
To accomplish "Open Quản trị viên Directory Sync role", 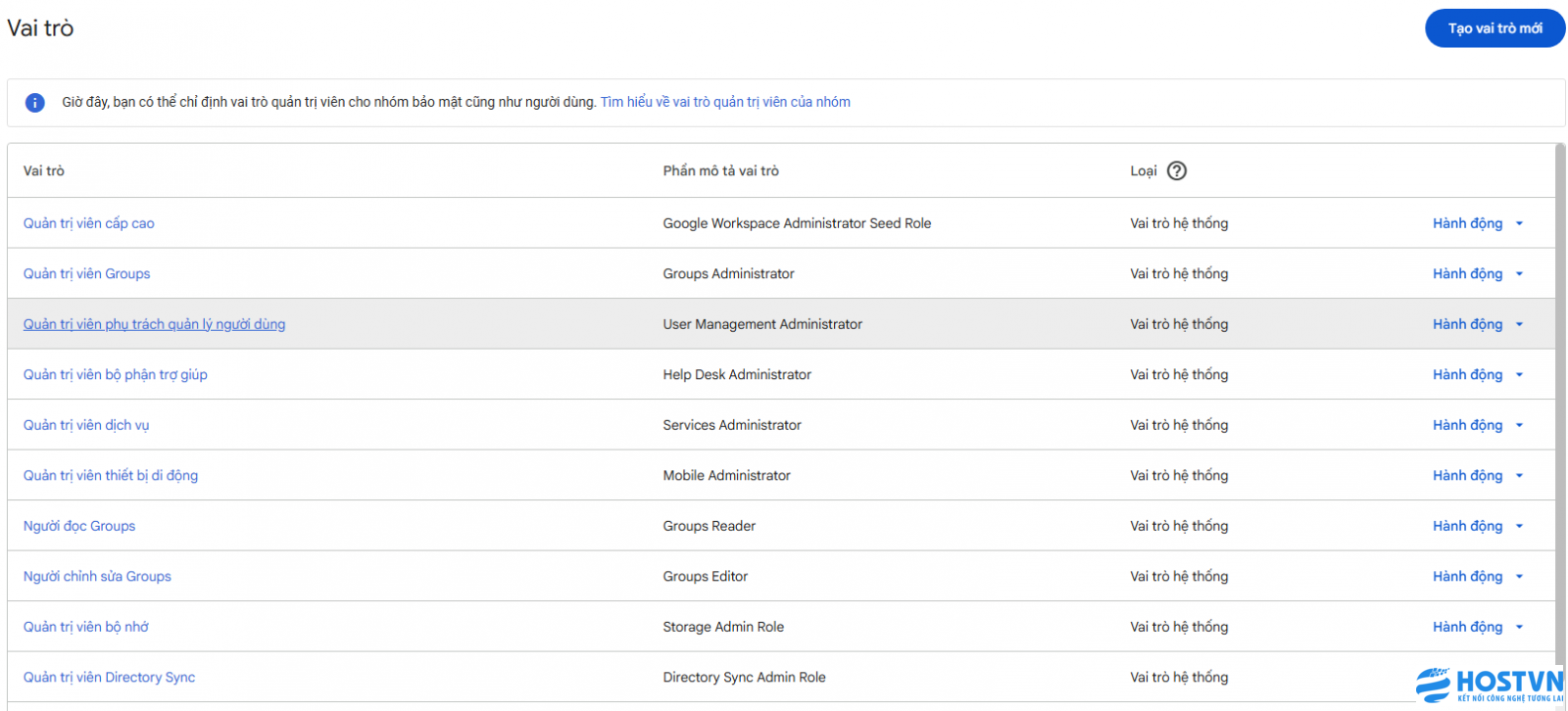I will point(110,677).
